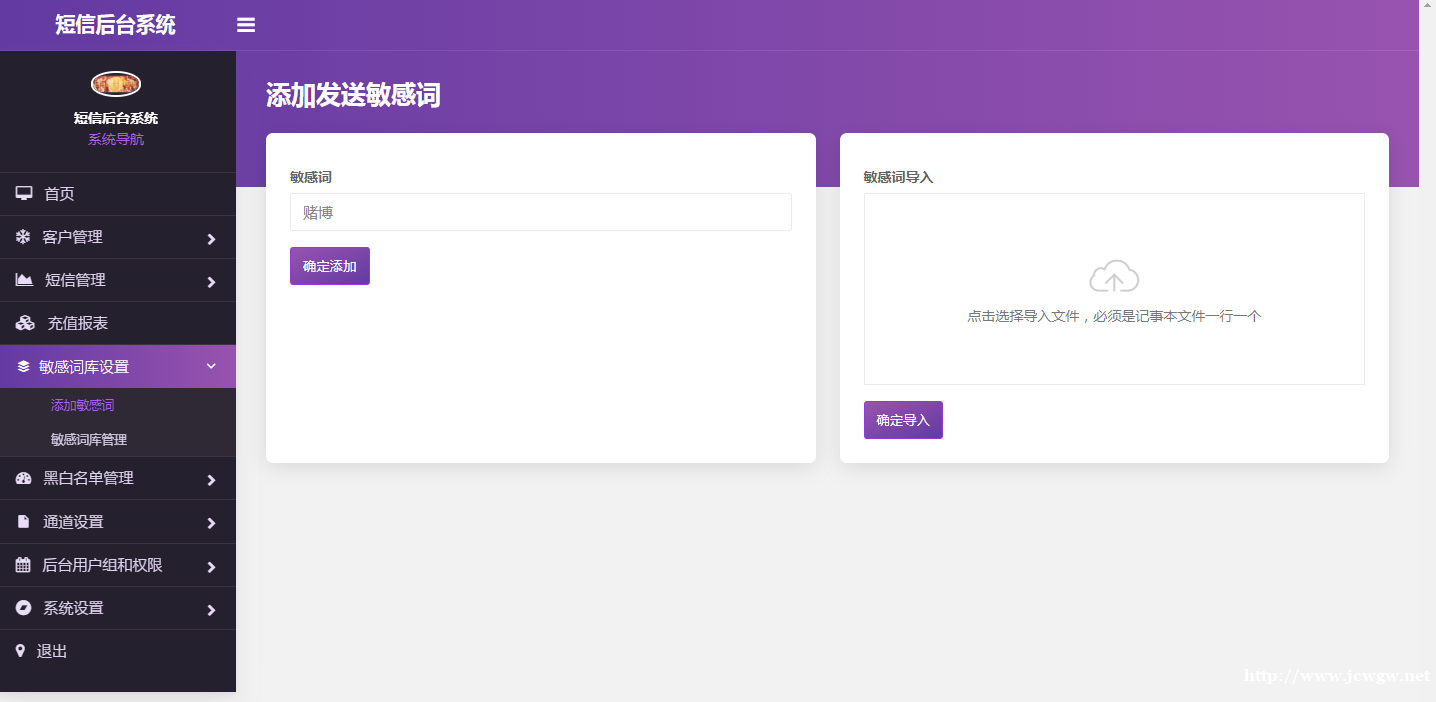Click the chart icon next to 短信管理
The height and width of the screenshot is (702, 1436).
coord(22,280)
